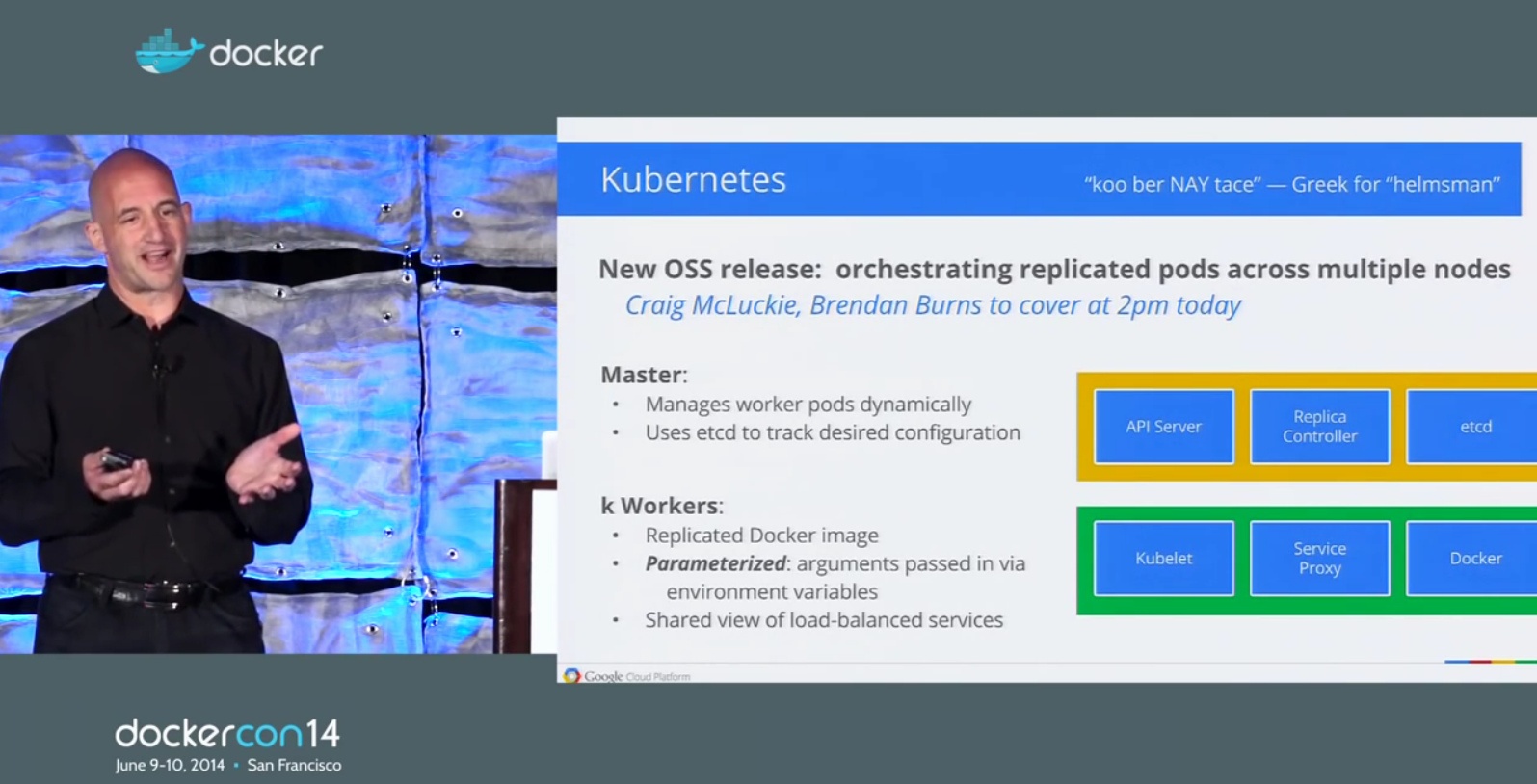Click "Uses etcd to track desired configuration"

point(833,433)
